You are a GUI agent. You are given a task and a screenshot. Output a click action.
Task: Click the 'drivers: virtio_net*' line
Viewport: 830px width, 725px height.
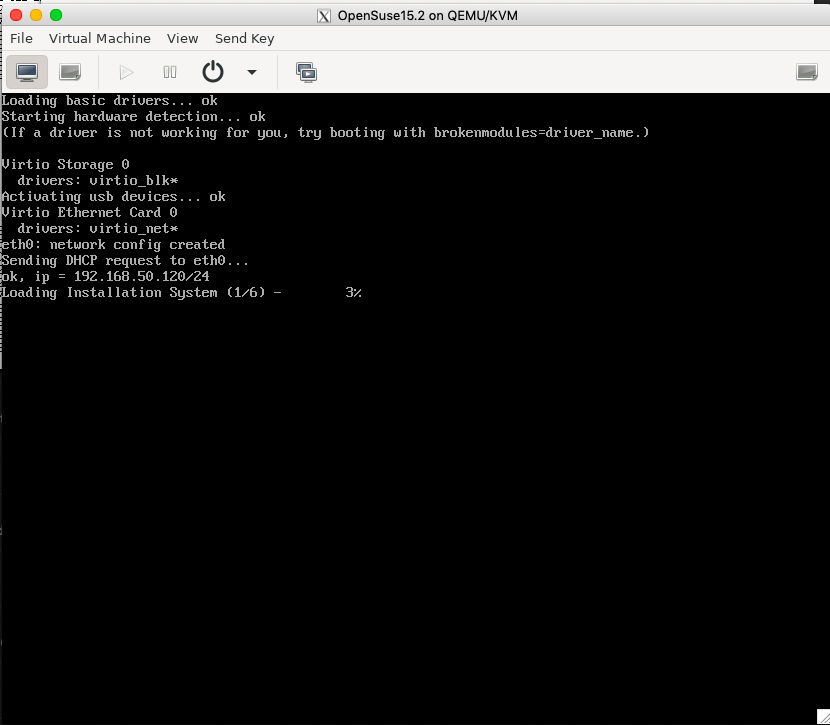point(97,229)
